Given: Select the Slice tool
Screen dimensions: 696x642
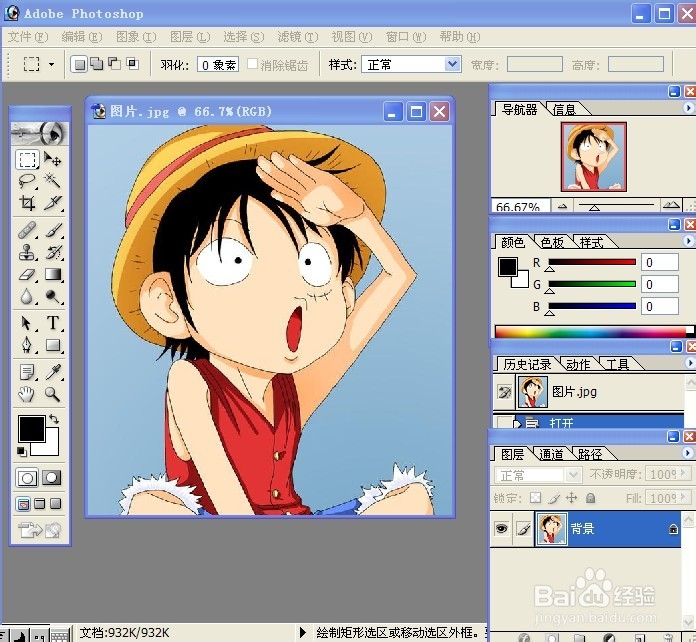Looking at the screenshot, I should [52, 202].
